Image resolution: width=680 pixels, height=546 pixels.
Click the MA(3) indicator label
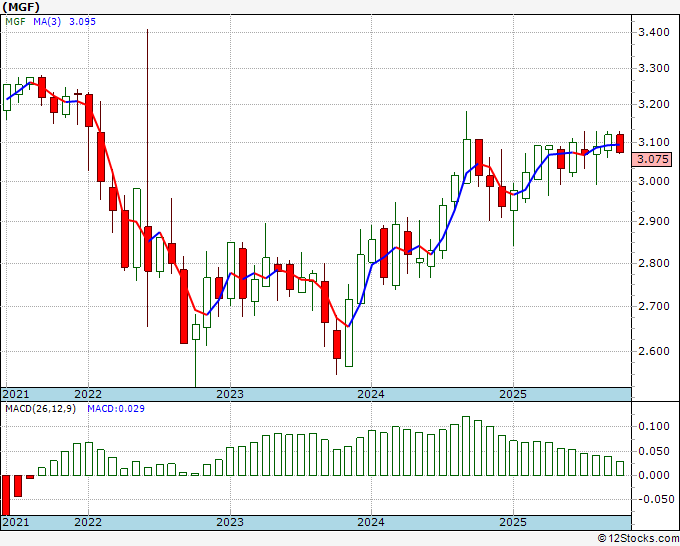point(47,22)
